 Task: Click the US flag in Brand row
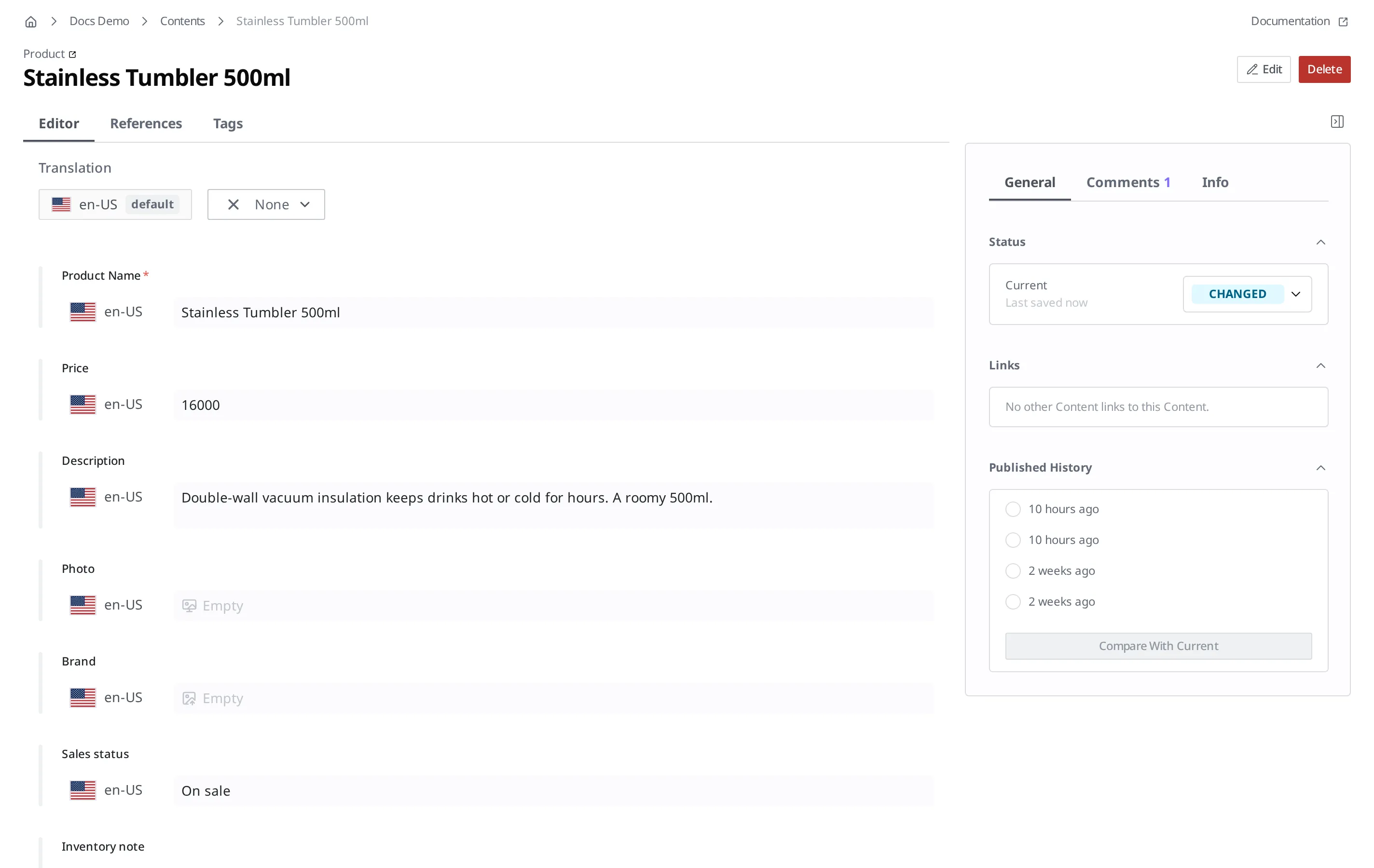point(82,697)
